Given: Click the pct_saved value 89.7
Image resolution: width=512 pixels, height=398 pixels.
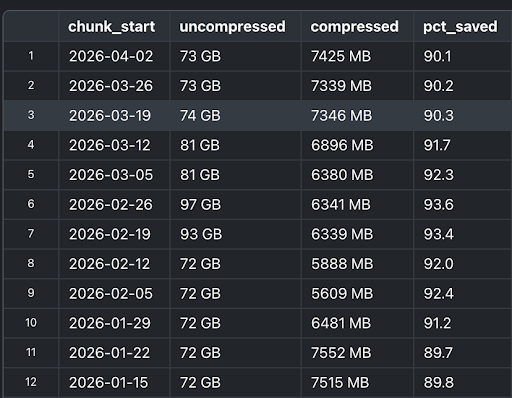Looking at the screenshot, I should click(x=463, y=353).
